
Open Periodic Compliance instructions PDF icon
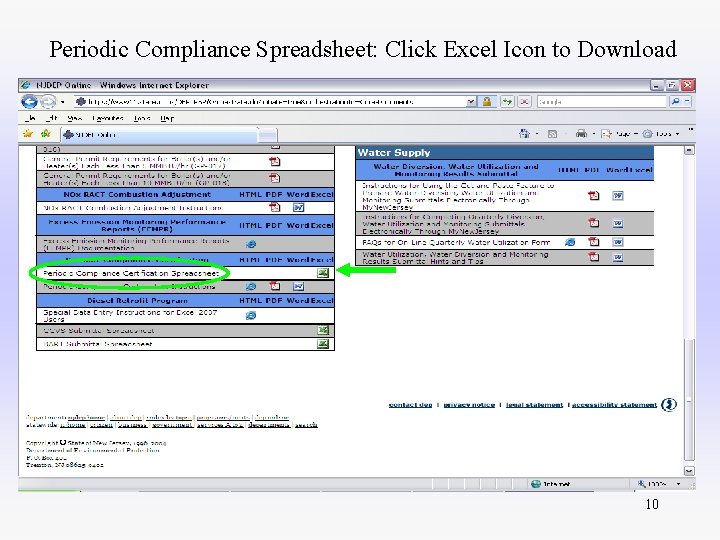point(275,286)
